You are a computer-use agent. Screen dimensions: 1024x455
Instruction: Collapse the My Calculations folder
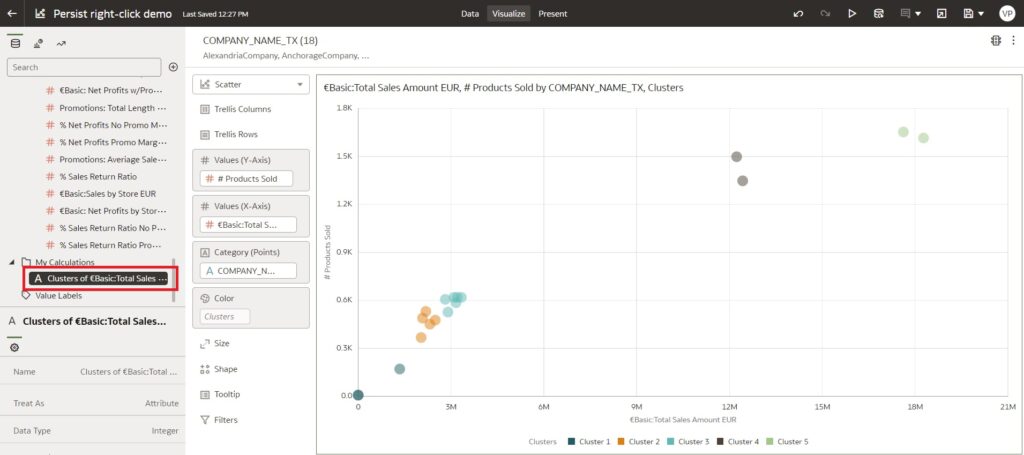[x=13, y=262]
